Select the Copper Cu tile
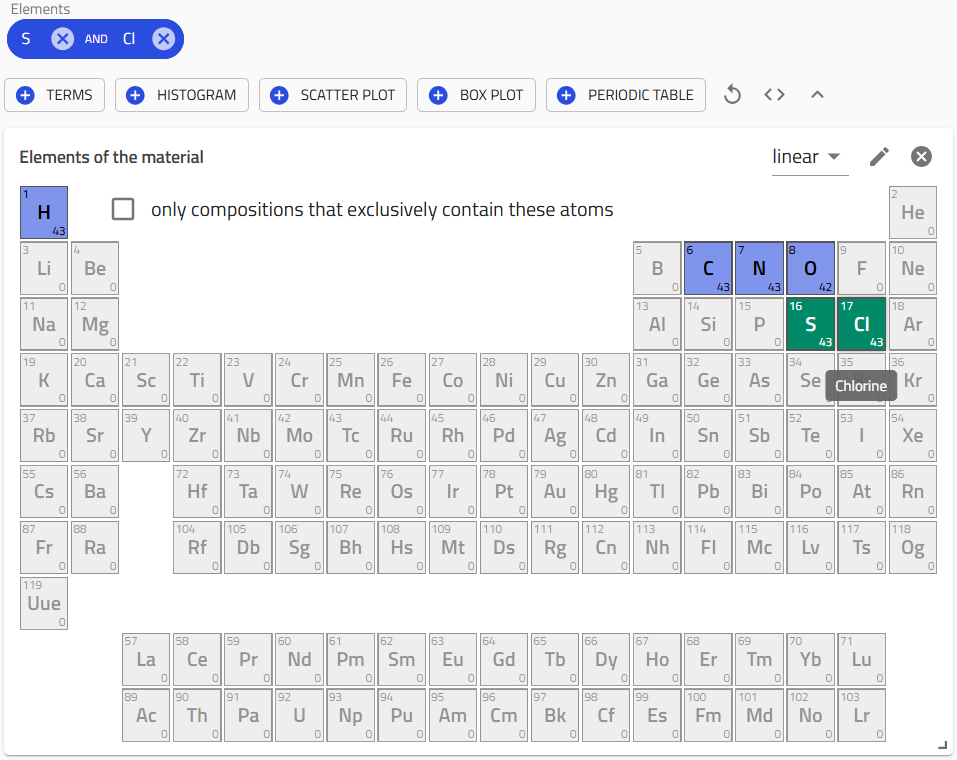This screenshot has height=760, width=957. click(555, 380)
